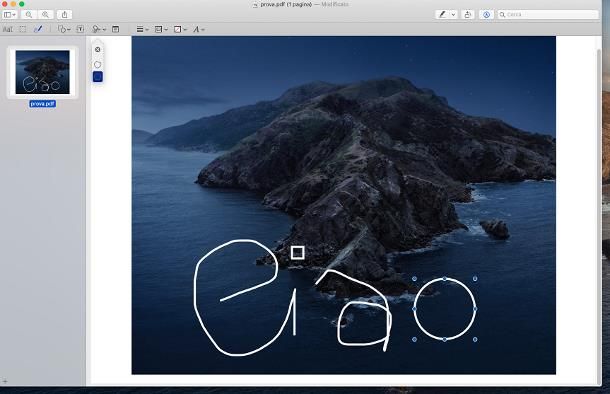Grab the circle's left middle handle
This screenshot has height=394, width=610.
coord(414,309)
